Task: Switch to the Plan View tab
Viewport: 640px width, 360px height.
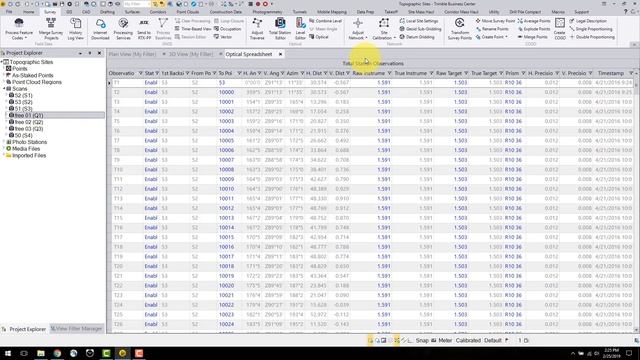Action: 132,54
